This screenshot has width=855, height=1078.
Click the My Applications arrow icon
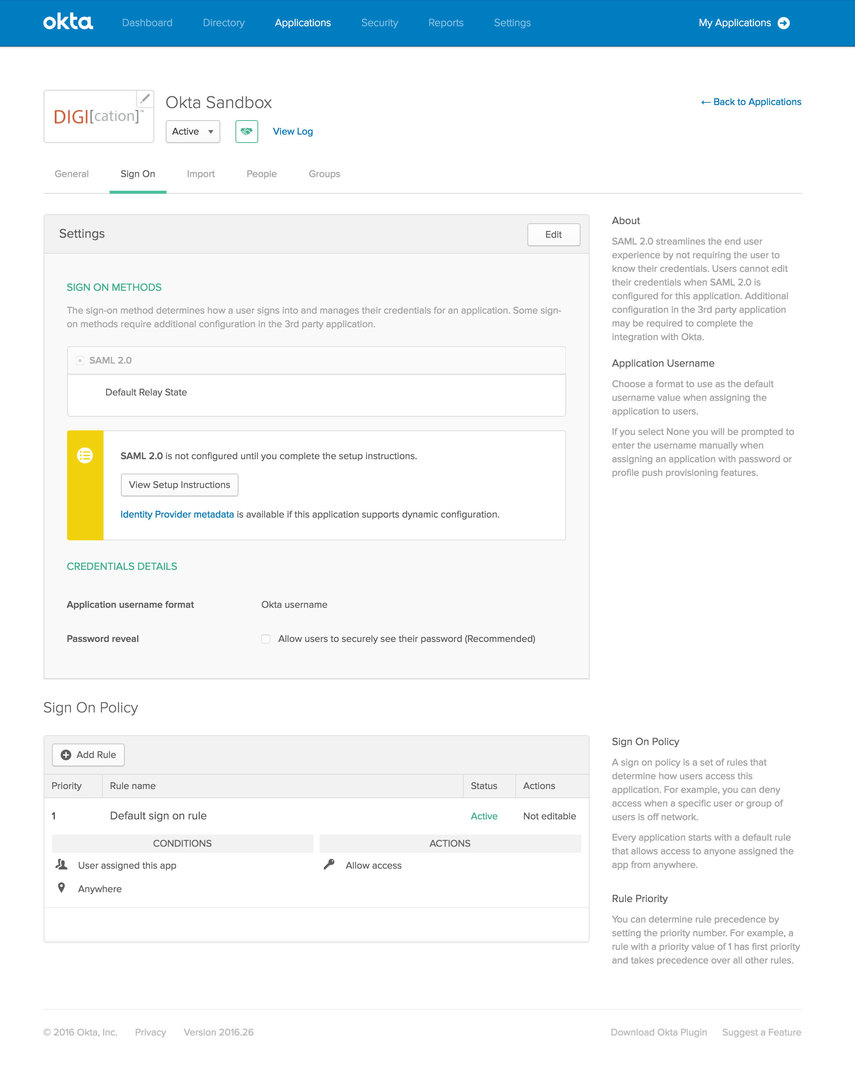click(784, 23)
